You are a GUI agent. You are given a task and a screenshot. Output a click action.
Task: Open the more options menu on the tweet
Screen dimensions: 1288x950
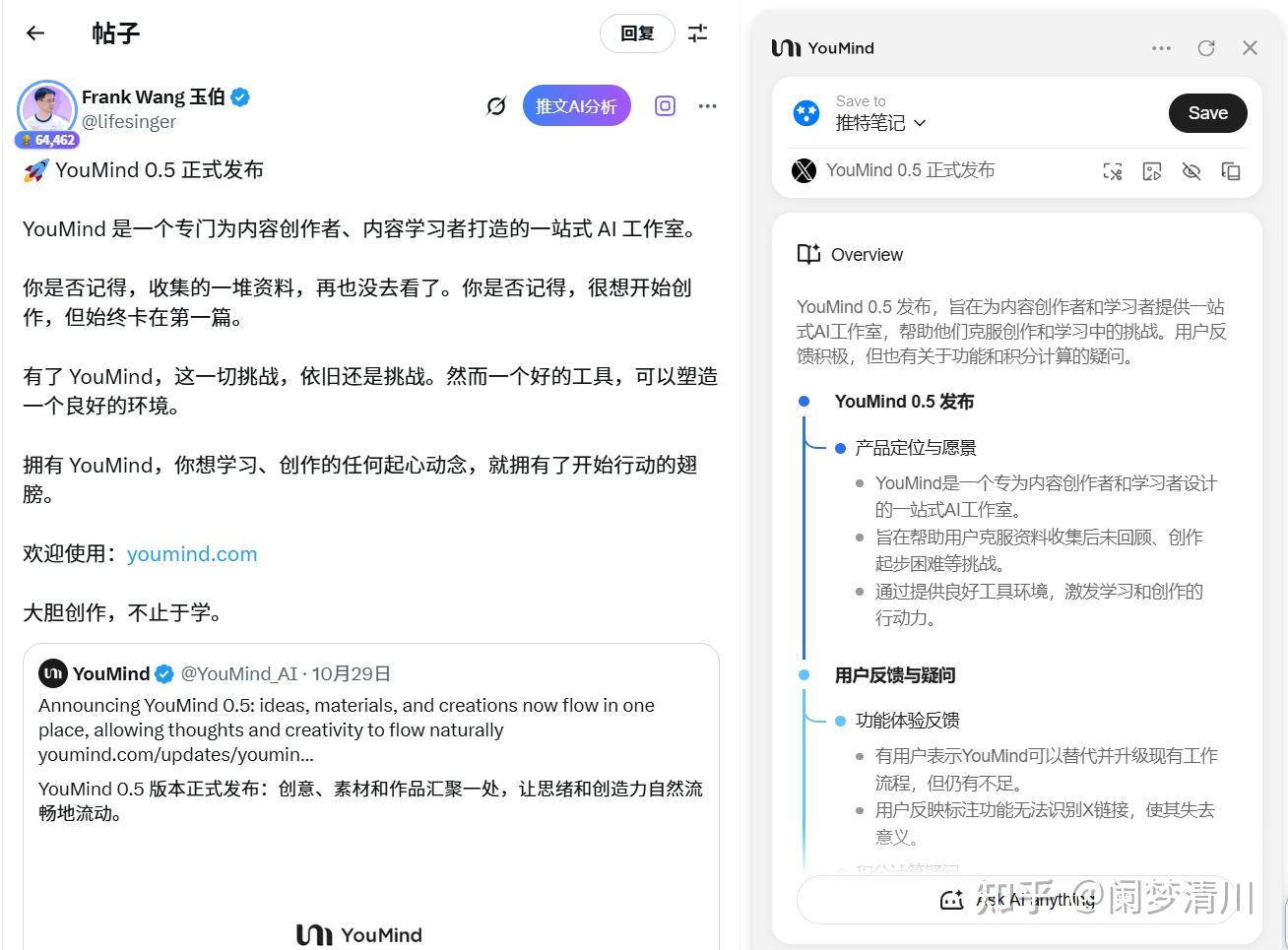tap(708, 105)
